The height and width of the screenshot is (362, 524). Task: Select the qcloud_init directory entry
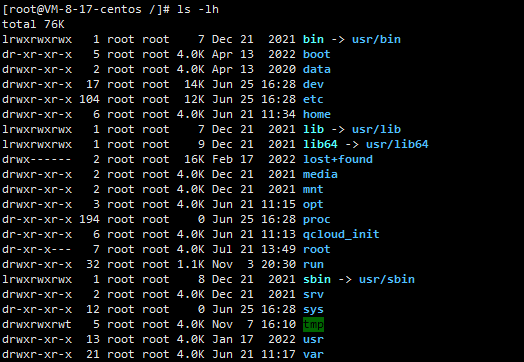tap(341, 234)
